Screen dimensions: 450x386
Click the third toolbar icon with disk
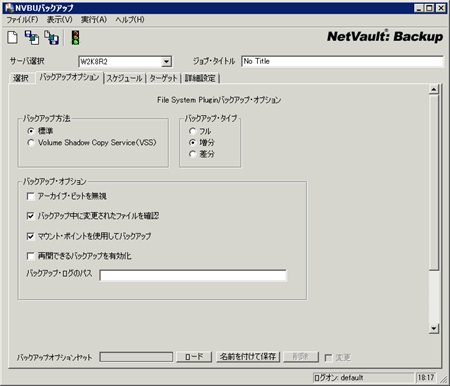(x=51, y=37)
